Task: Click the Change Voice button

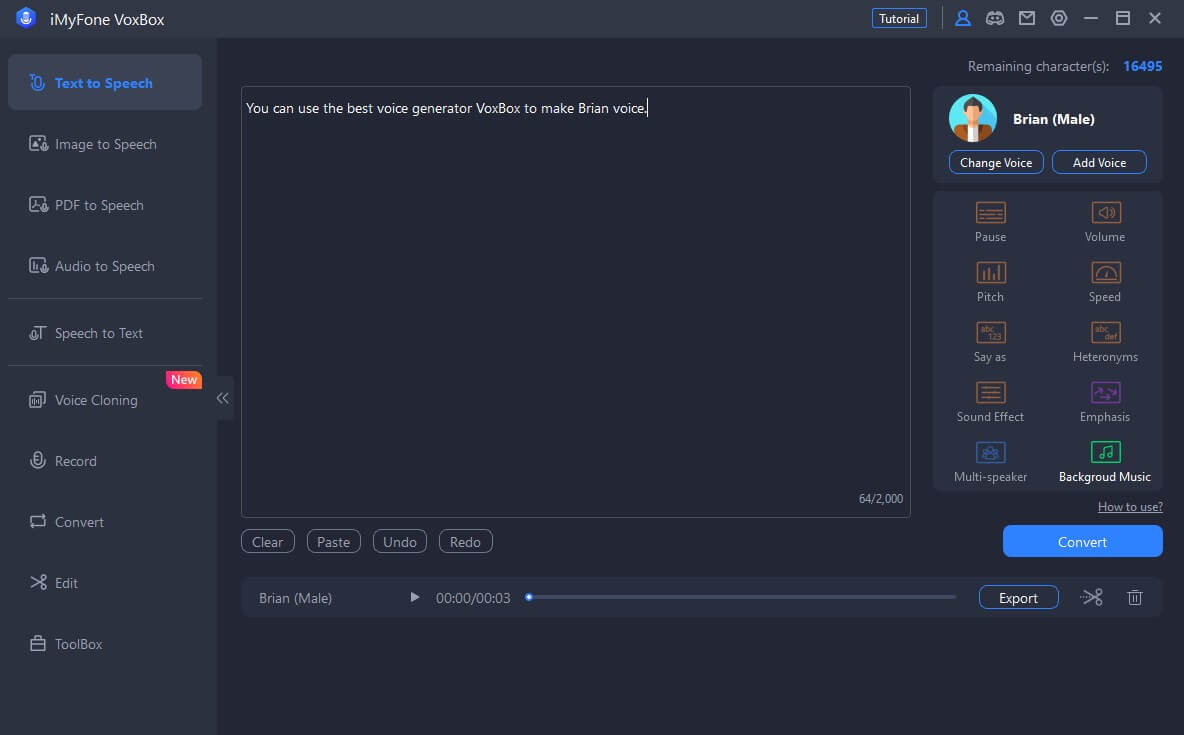Action: point(996,162)
